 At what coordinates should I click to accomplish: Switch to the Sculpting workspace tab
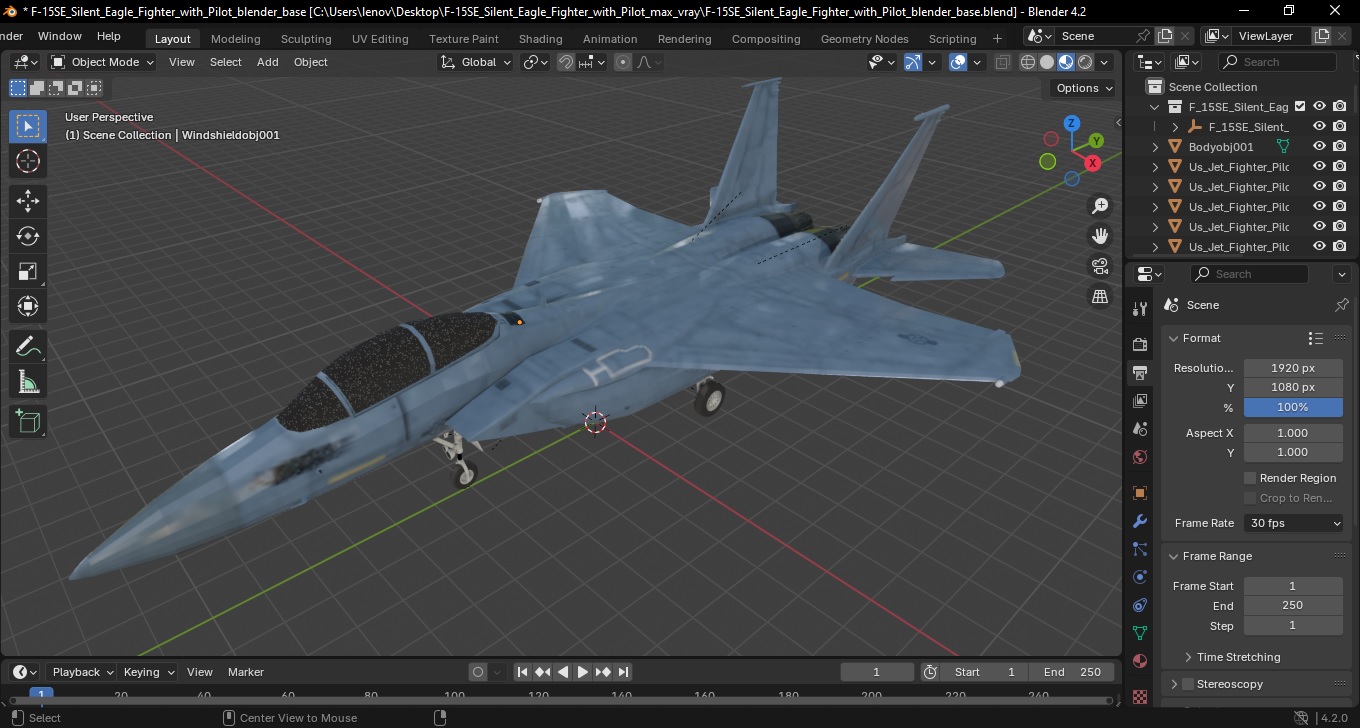(306, 39)
